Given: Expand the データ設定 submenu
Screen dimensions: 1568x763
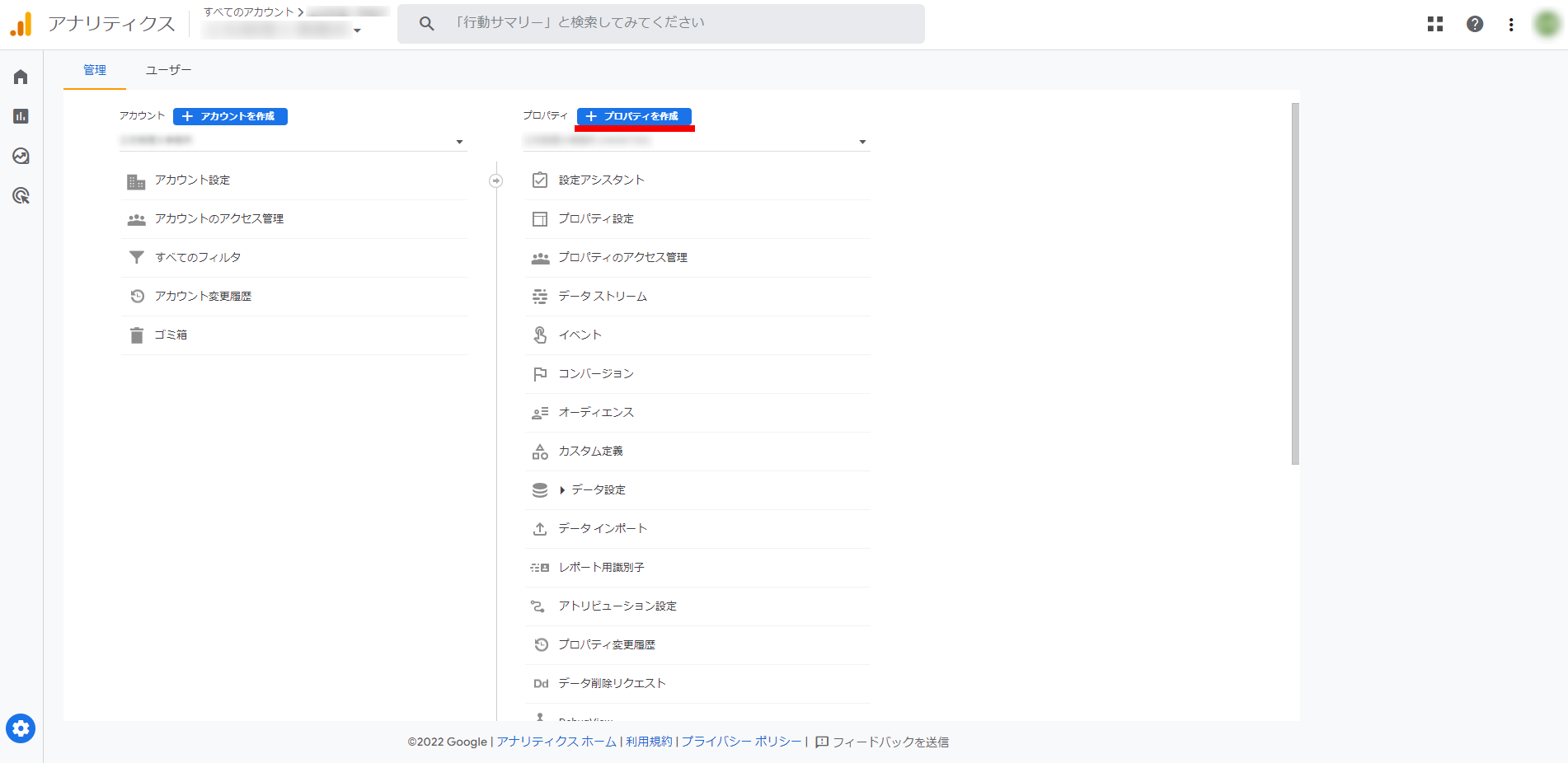Looking at the screenshot, I should (x=562, y=490).
